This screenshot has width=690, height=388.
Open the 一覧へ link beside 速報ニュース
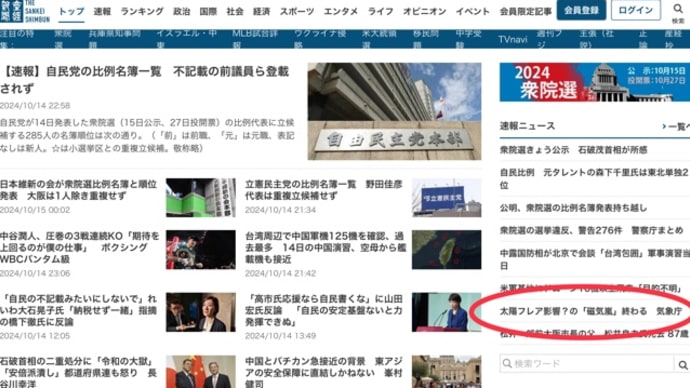(676, 127)
